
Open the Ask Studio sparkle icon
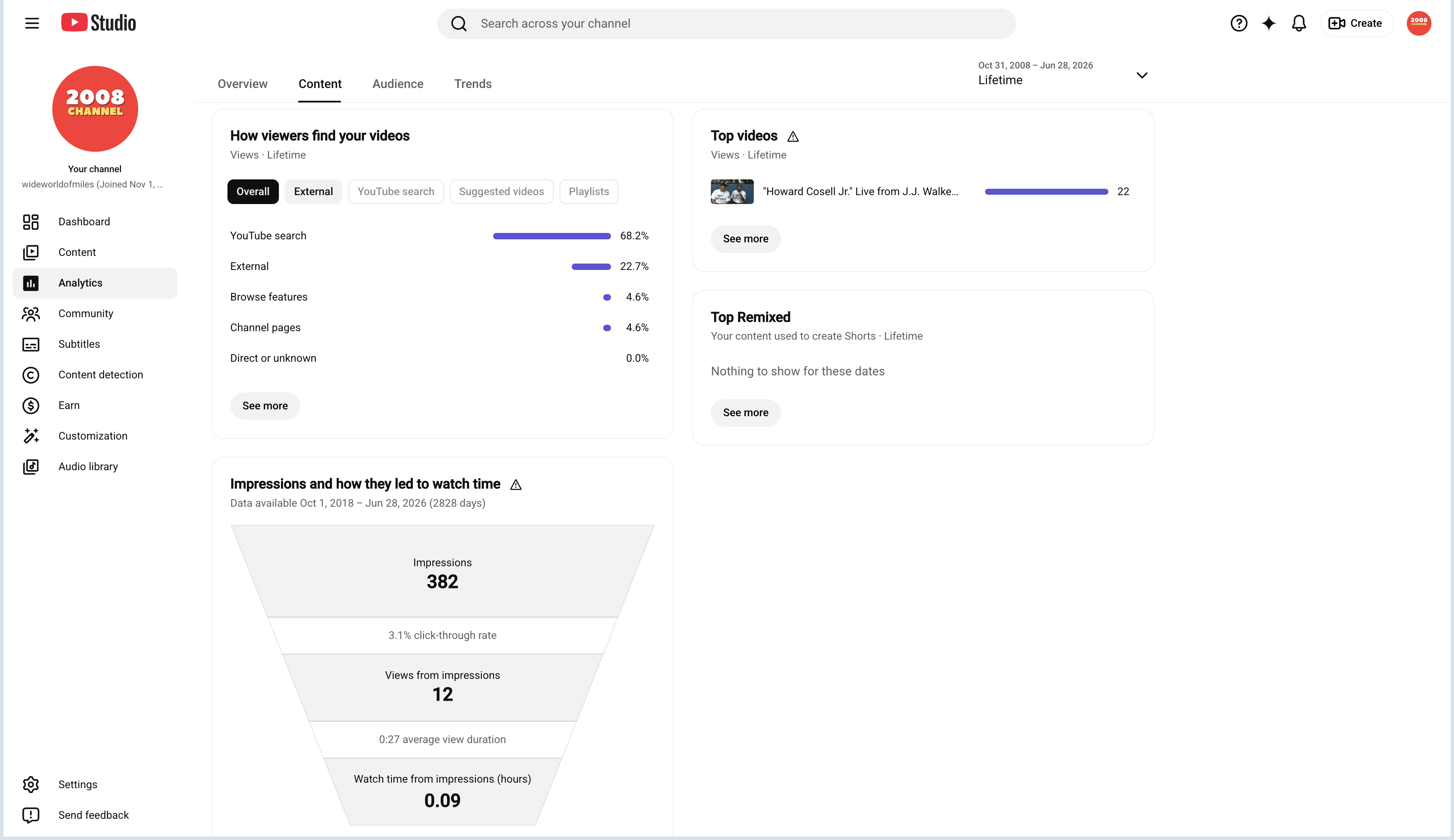(x=1268, y=23)
